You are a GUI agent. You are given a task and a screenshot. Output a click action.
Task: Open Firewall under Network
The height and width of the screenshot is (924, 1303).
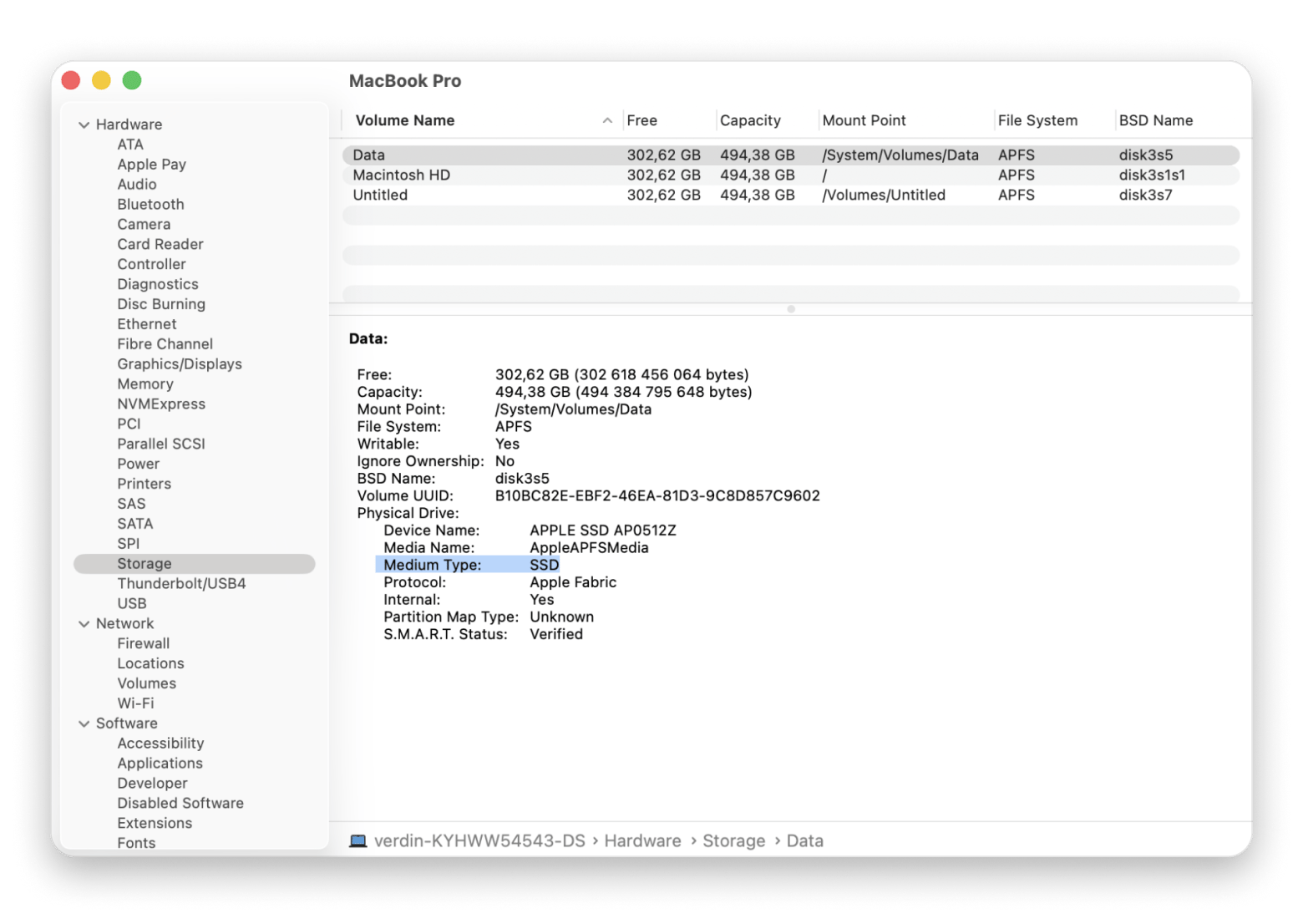point(143,644)
